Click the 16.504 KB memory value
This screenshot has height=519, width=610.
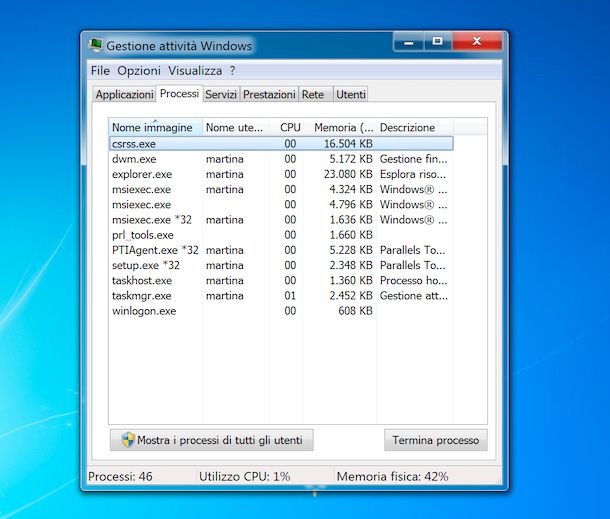(348, 144)
